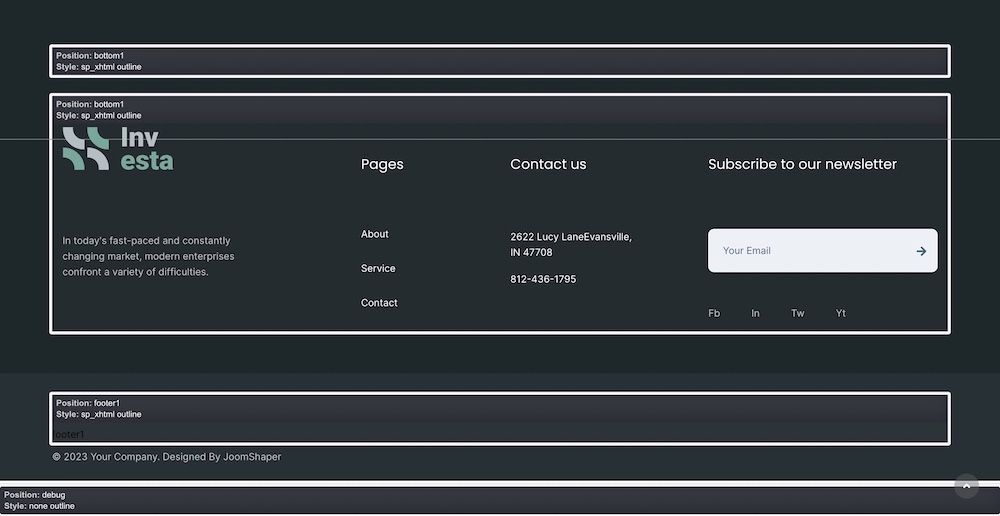Go to the Yt social link

pyautogui.click(x=840, y=314)
